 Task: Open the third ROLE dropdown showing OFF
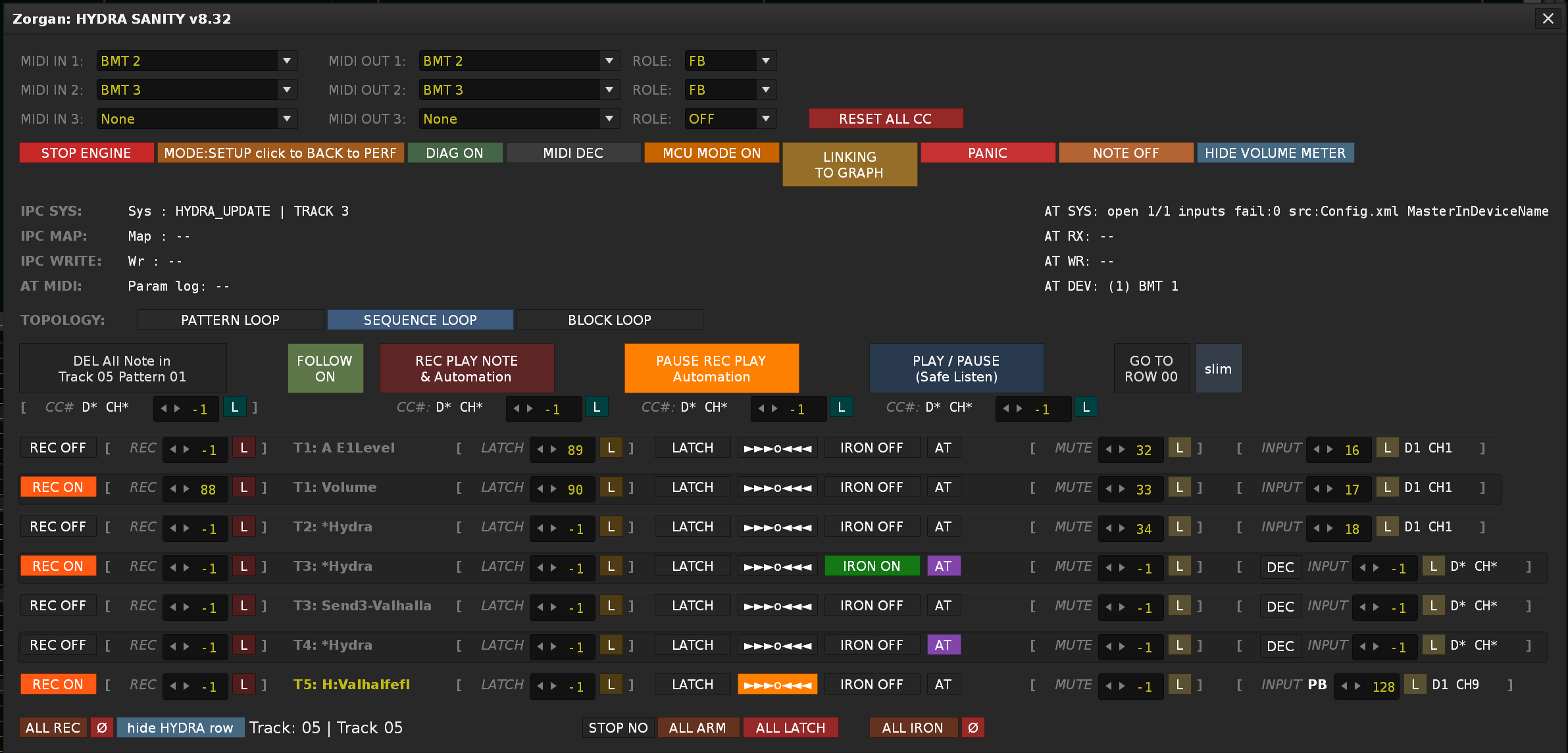click(x=730, y=118)
